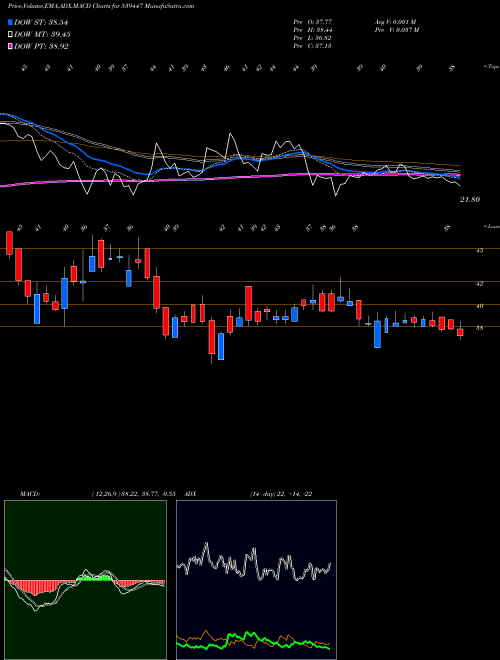The height and width of the screenshot is (660, 500).
Task: Click the 45 price axis label
Action: coord(479,250)
